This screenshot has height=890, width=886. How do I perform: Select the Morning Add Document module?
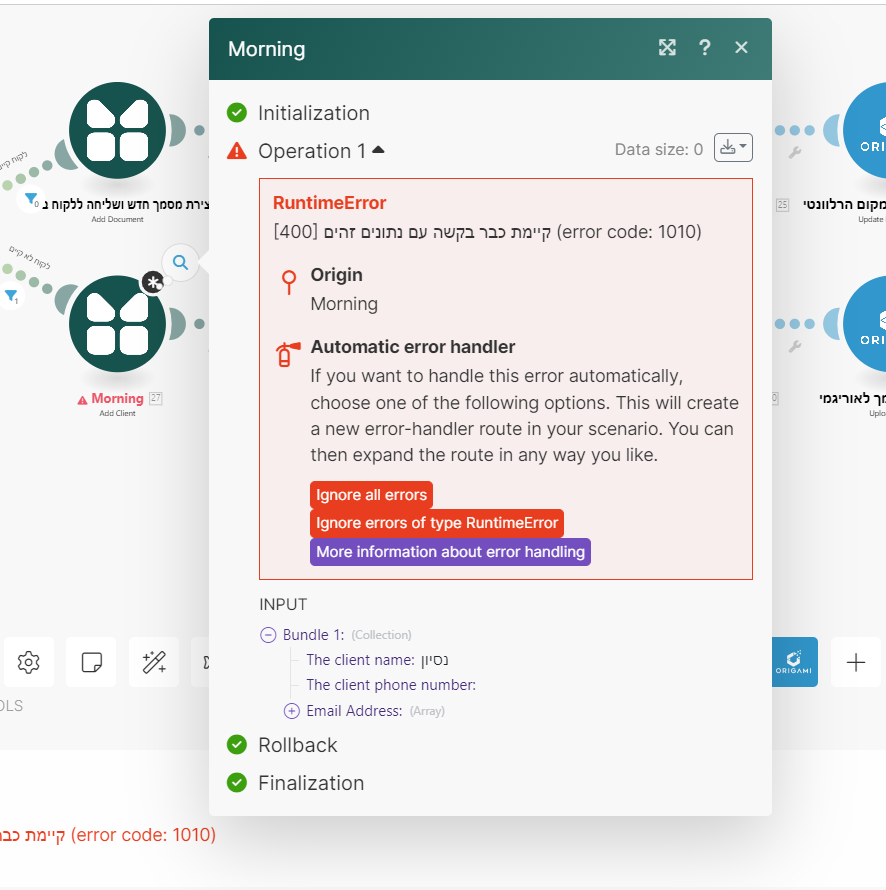117,131
